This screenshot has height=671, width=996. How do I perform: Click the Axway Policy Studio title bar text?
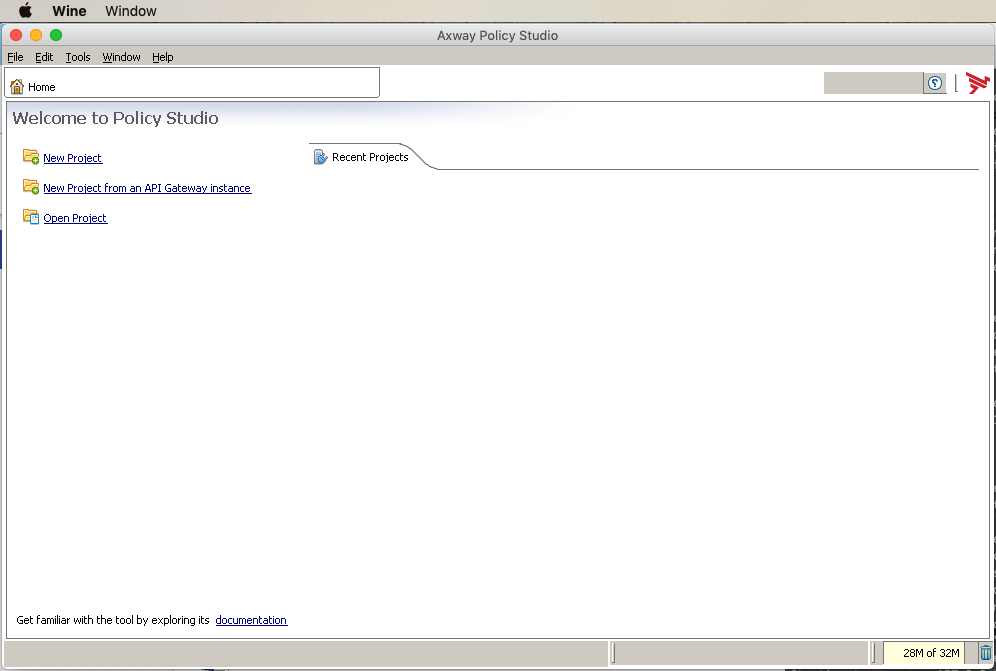[x=497, y=36]
